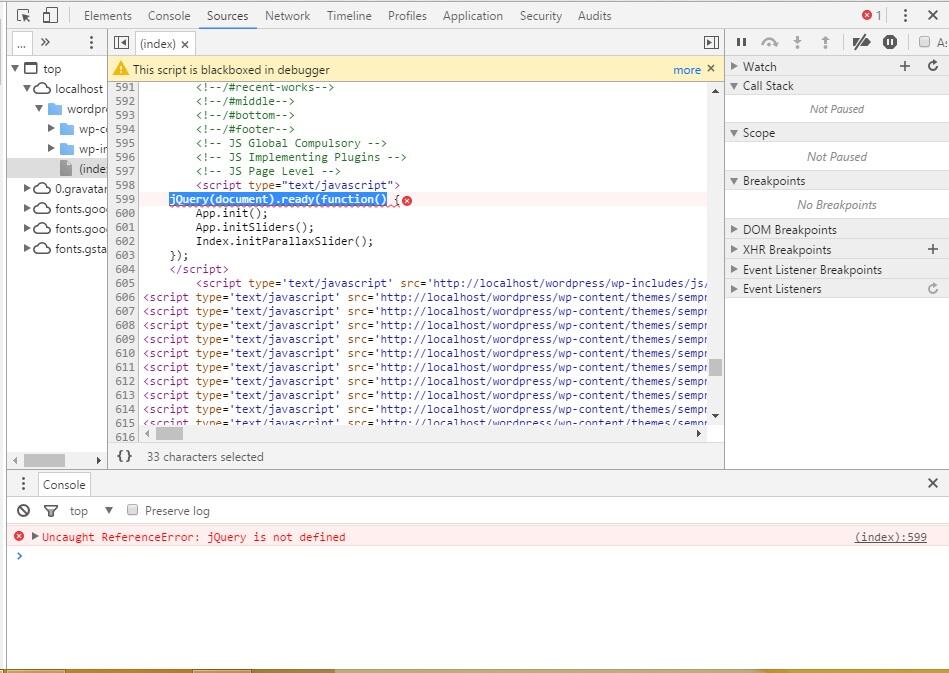This screenshot has height=673, width=949.
Task: Click the error marker on line 599
Action: click(x=407, y=200)
